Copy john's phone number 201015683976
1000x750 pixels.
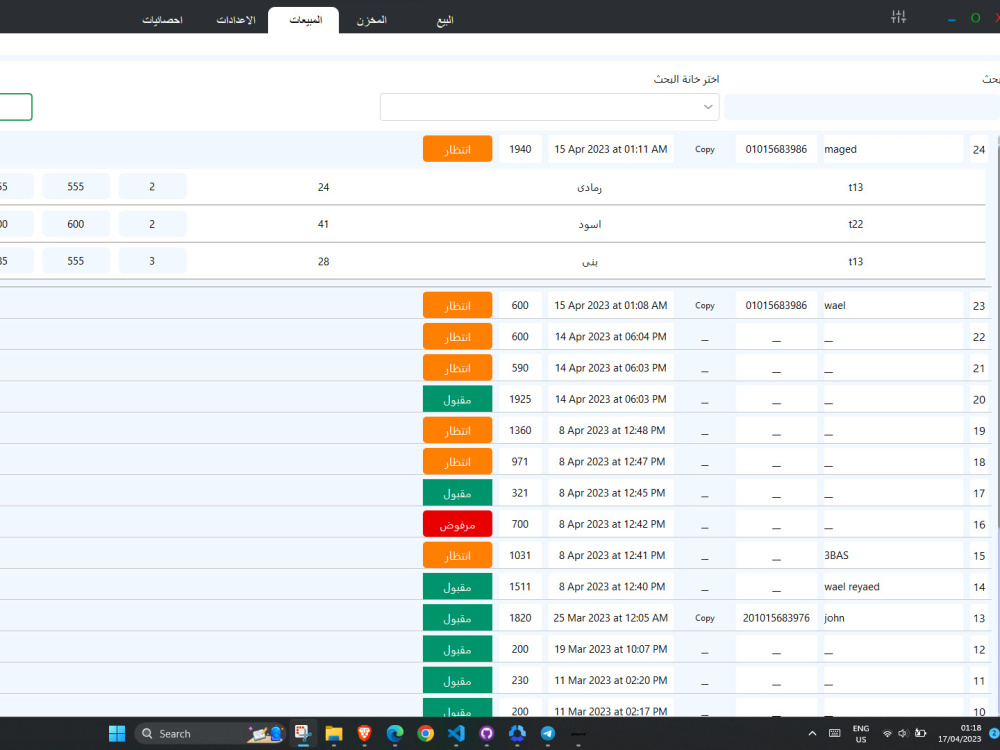click(x=704, y=617)
